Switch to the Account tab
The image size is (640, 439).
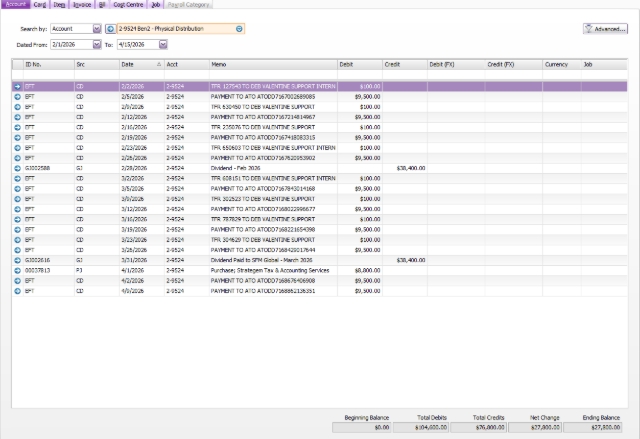[x=16, y=4]
